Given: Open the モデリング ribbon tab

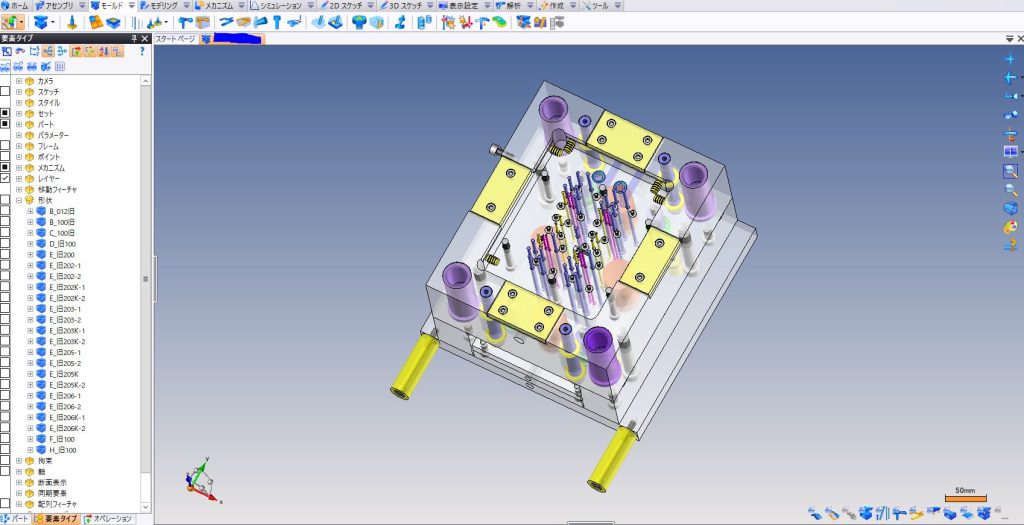Looking at the screenshot, I should tap(158, 5).
